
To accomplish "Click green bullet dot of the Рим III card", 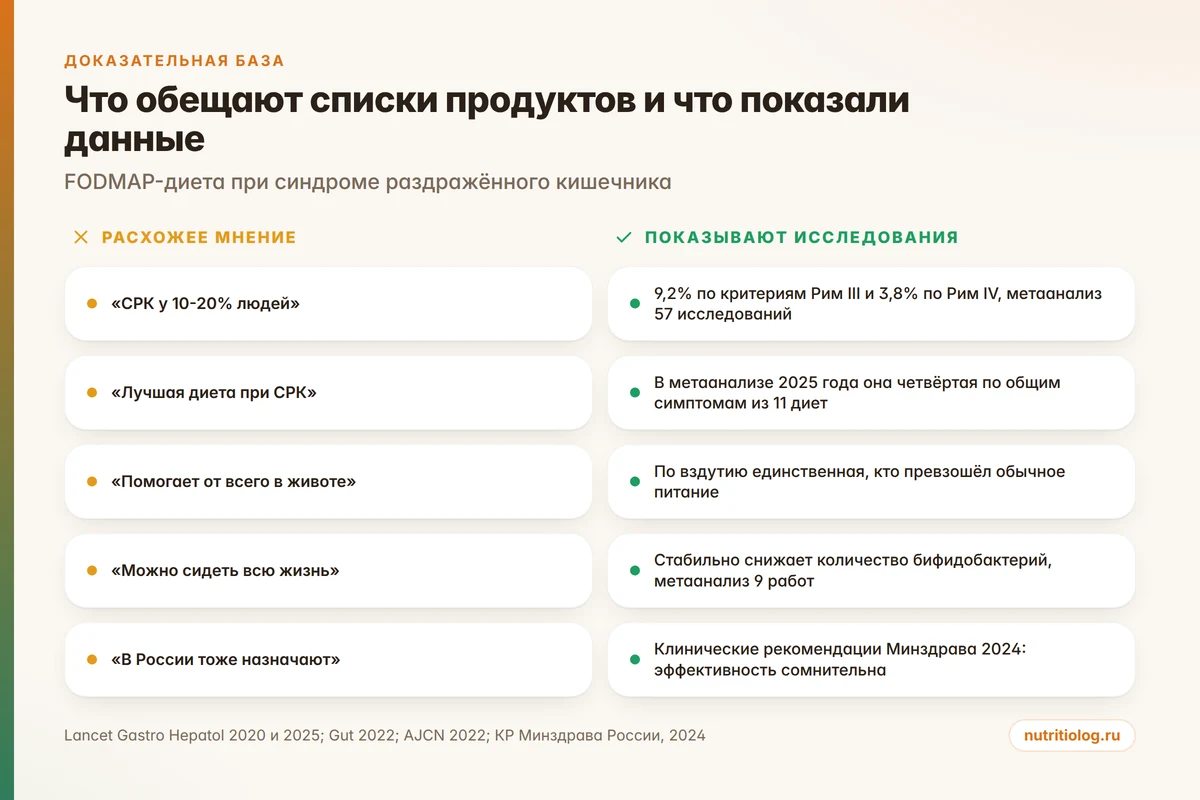I will (x=635, y=304).
